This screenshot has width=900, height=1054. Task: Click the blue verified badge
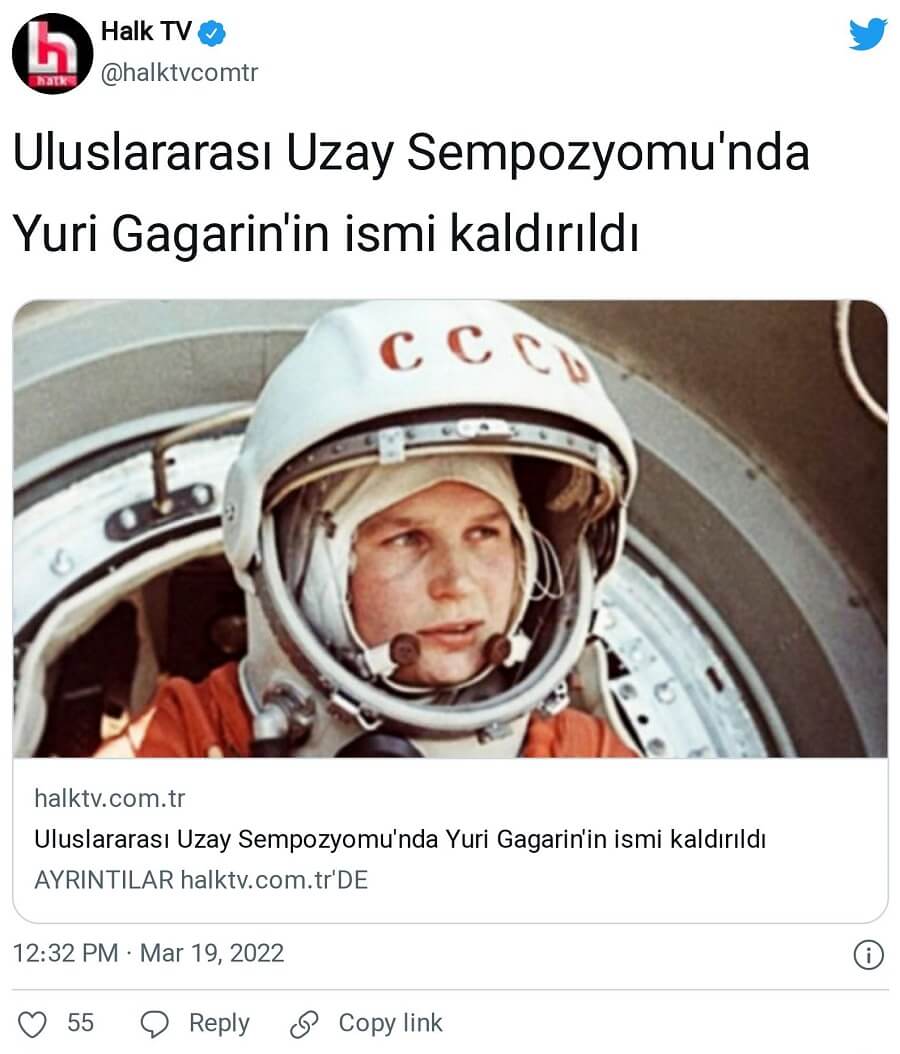212,33
